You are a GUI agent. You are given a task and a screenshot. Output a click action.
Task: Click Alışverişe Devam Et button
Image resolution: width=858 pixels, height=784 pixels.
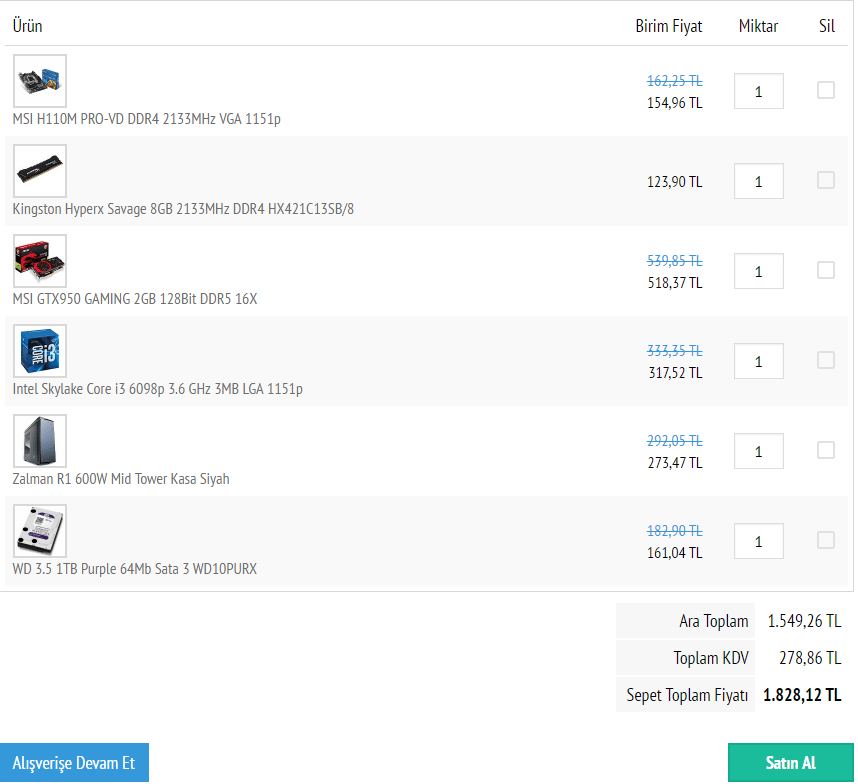tap(74, 762)
